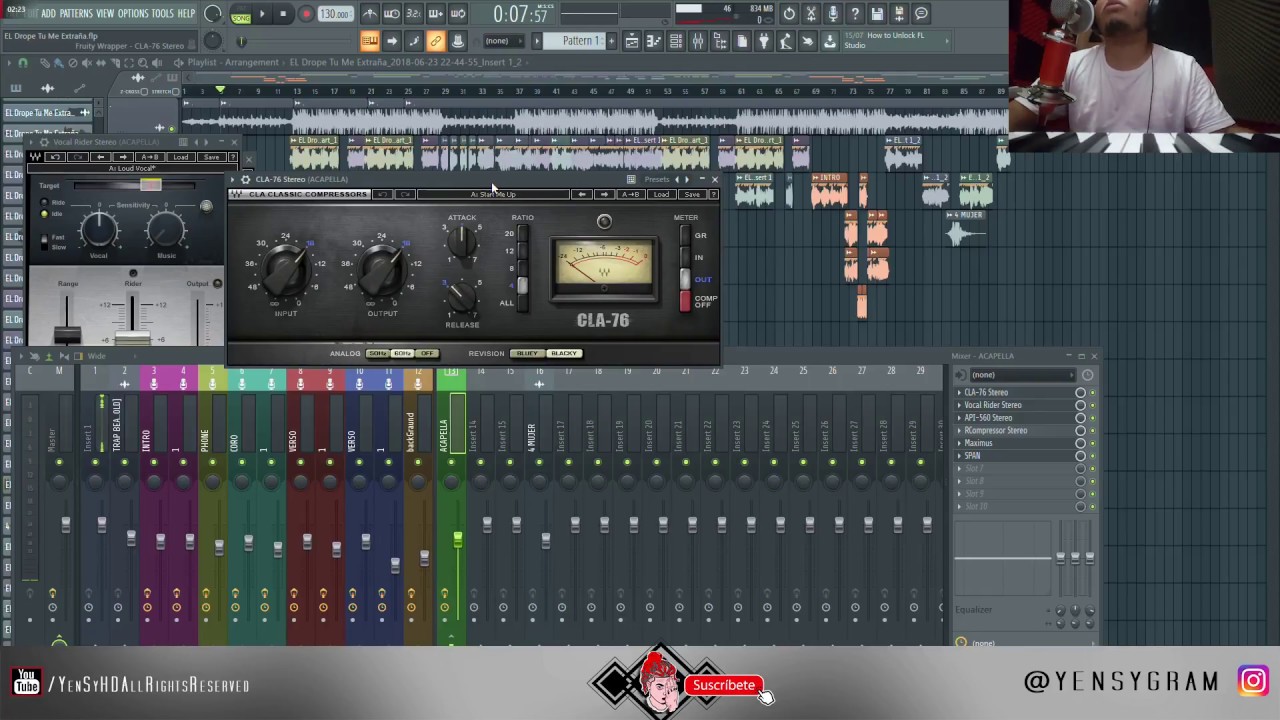Select ratio 20 button on CLA-76
Viewport: 1280px width, 720px height.
(x=521, y=234)
